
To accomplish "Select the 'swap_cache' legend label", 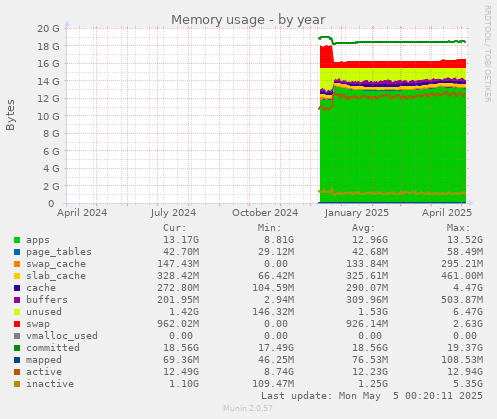I will tap(56, 264).
